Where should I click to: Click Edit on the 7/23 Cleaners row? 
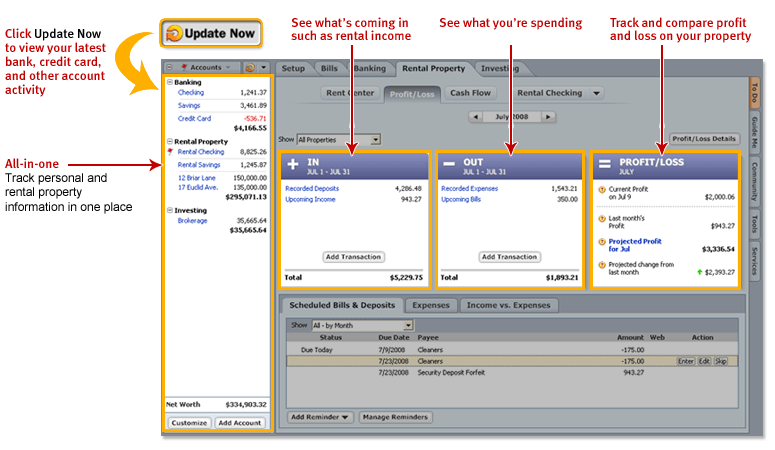coord(704,361)
